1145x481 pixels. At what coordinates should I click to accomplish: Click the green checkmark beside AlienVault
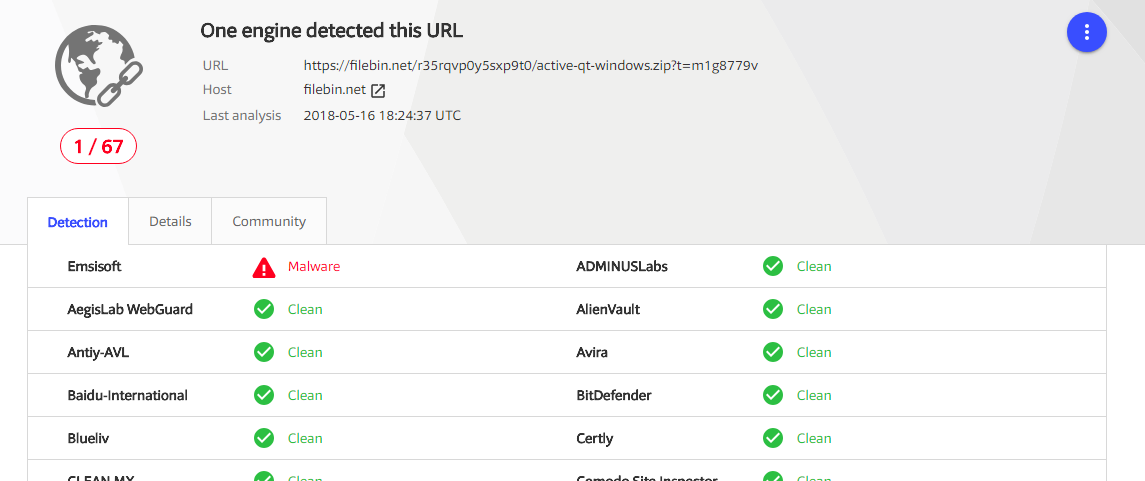[x=773, y=309]
